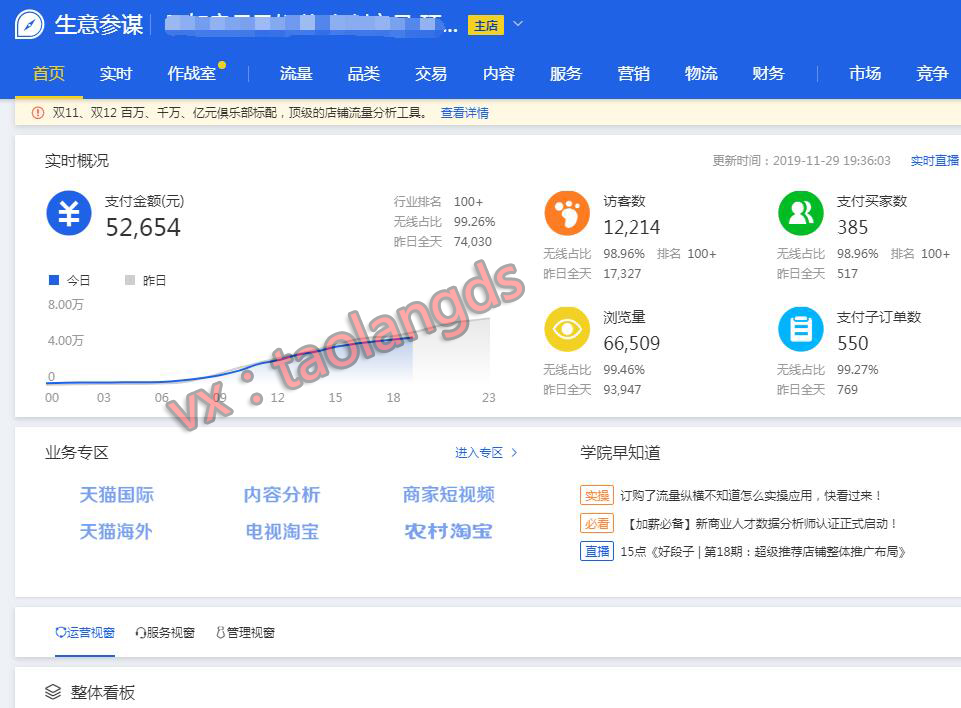Image resolution: width=961 pixels, height=708 pixels.
Task: Click the update time 2019-11-29 19:36:03
Action: click(832, 161)
